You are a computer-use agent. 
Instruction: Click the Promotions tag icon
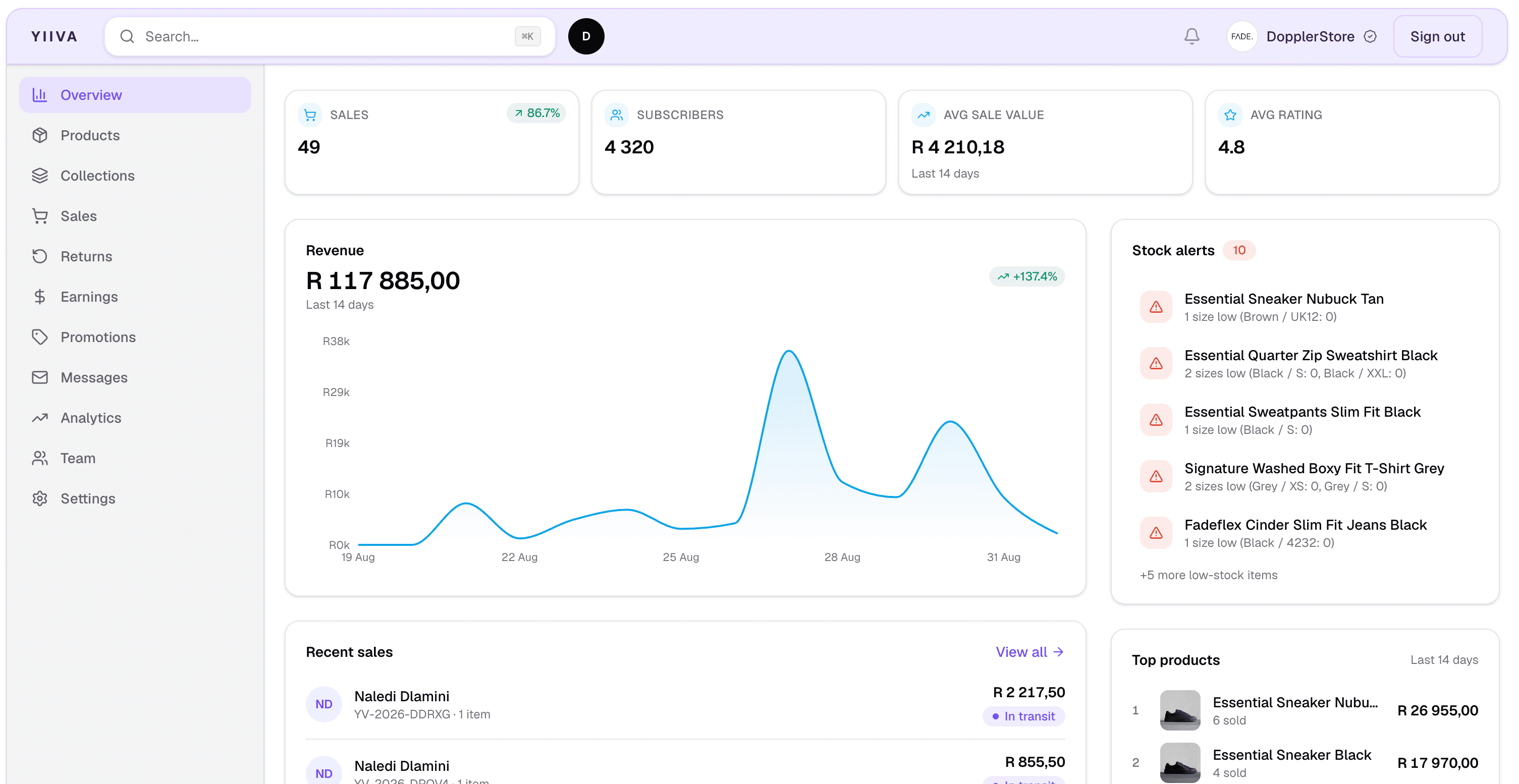tap(39, 337)
